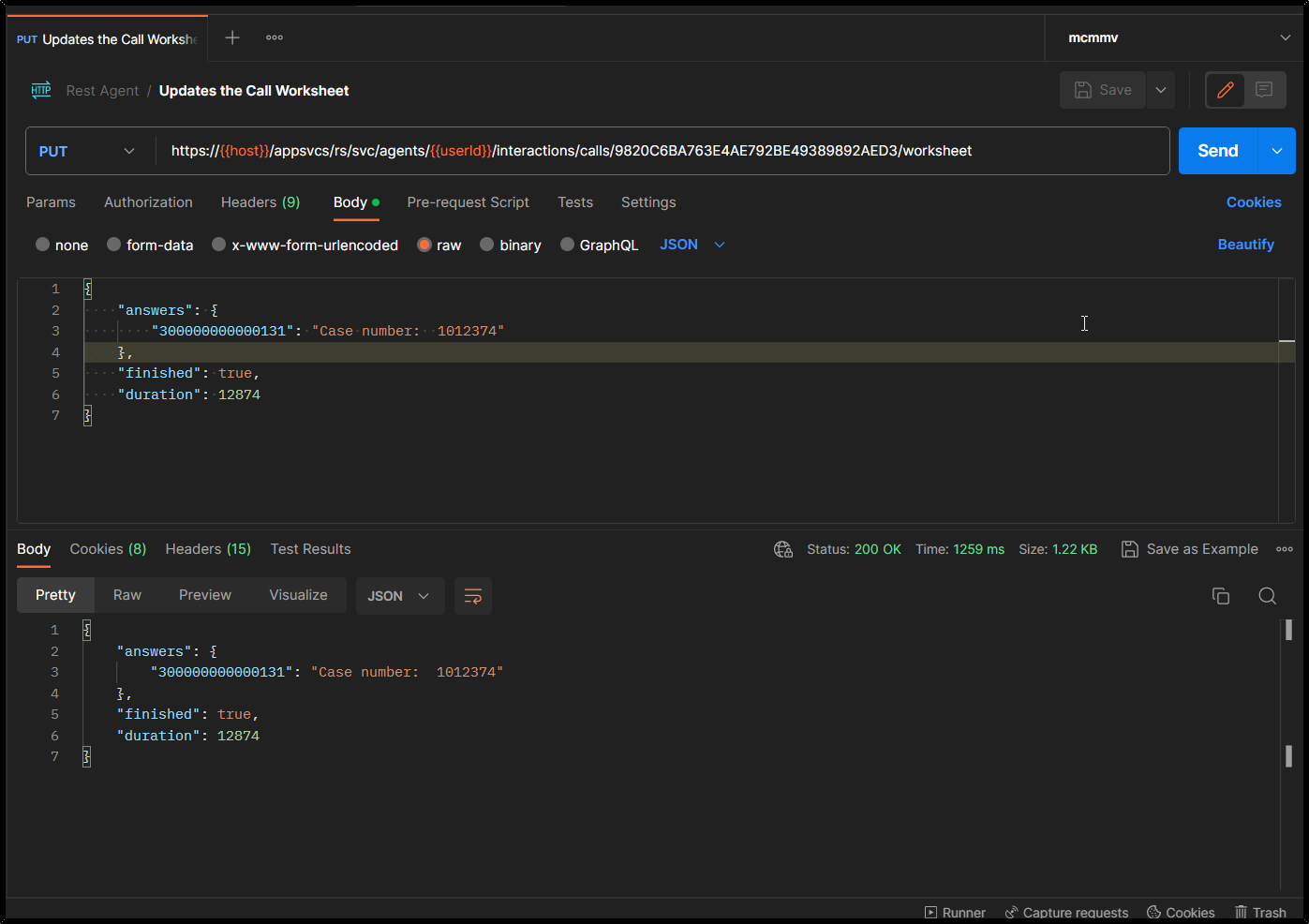This screenshot has height=924, width=1309.
Task: Select the form-data body type
Action: pos(150,245)
